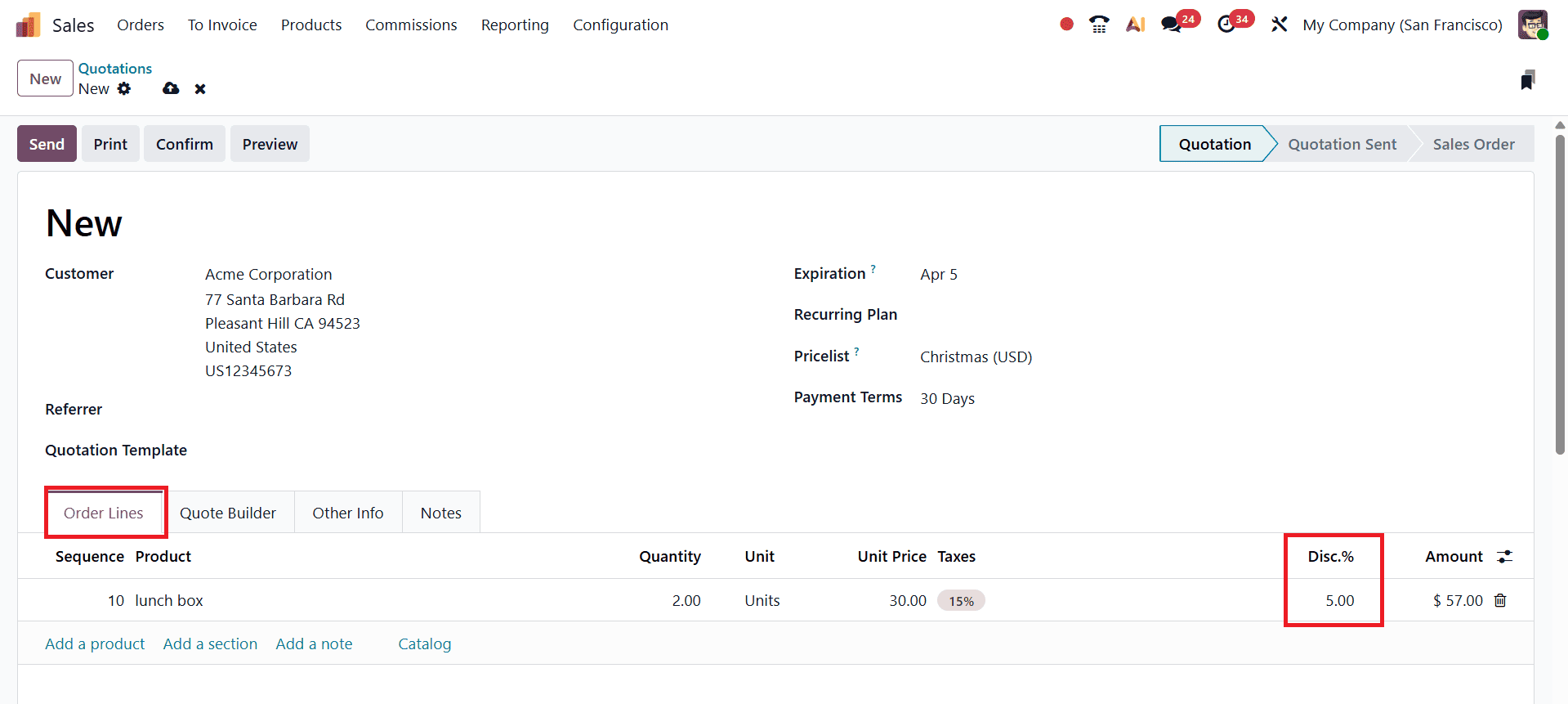Open the VoIP phone icon

coord(1099,25)
